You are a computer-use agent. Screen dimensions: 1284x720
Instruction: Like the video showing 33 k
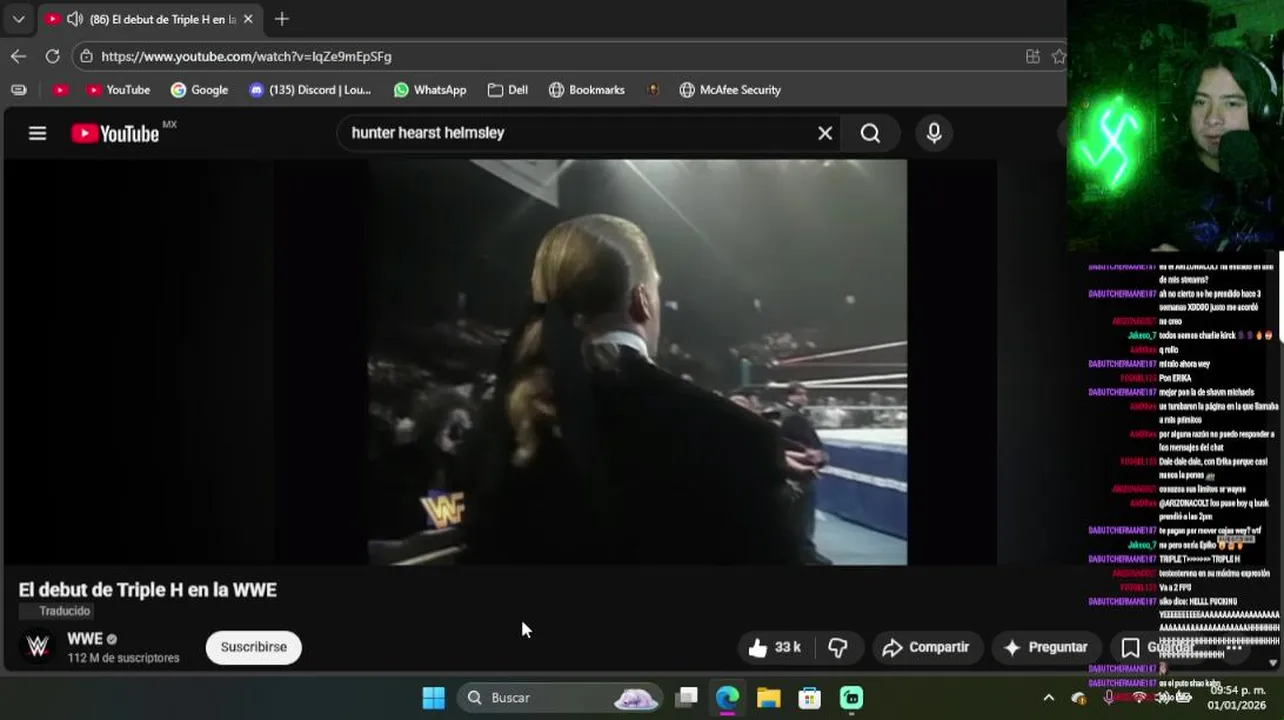tap(773, 647)
